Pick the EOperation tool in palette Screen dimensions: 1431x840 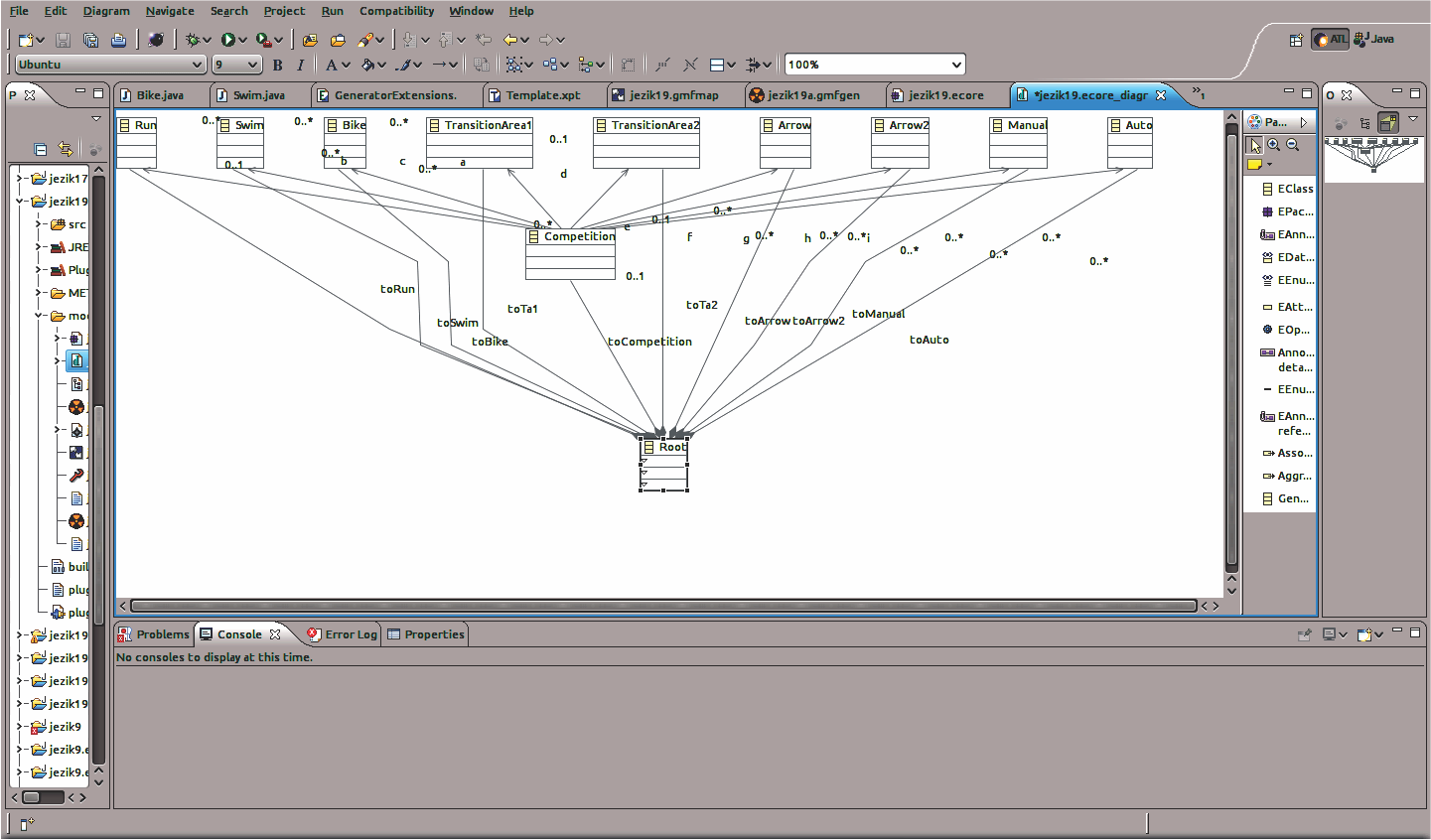tap(1287, 330)
